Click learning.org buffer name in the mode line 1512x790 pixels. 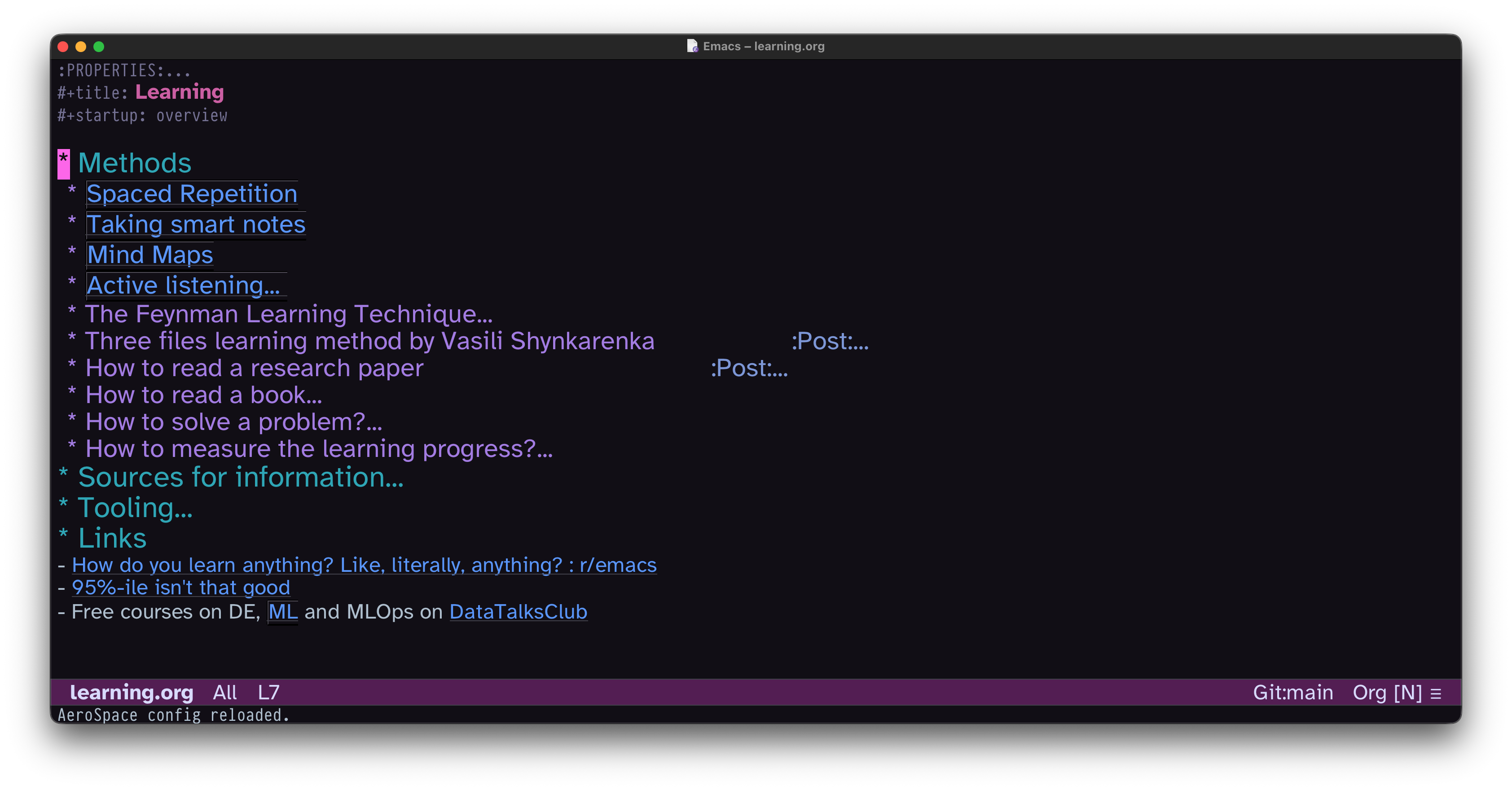(132, 693)
